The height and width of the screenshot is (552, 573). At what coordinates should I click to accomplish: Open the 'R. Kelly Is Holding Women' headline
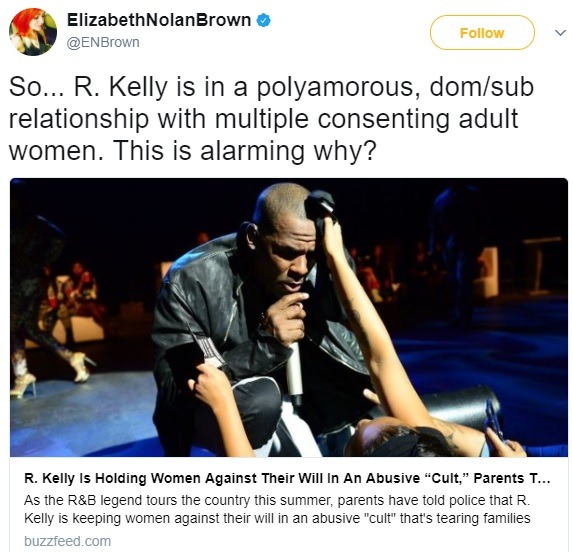tap(287, 478)
